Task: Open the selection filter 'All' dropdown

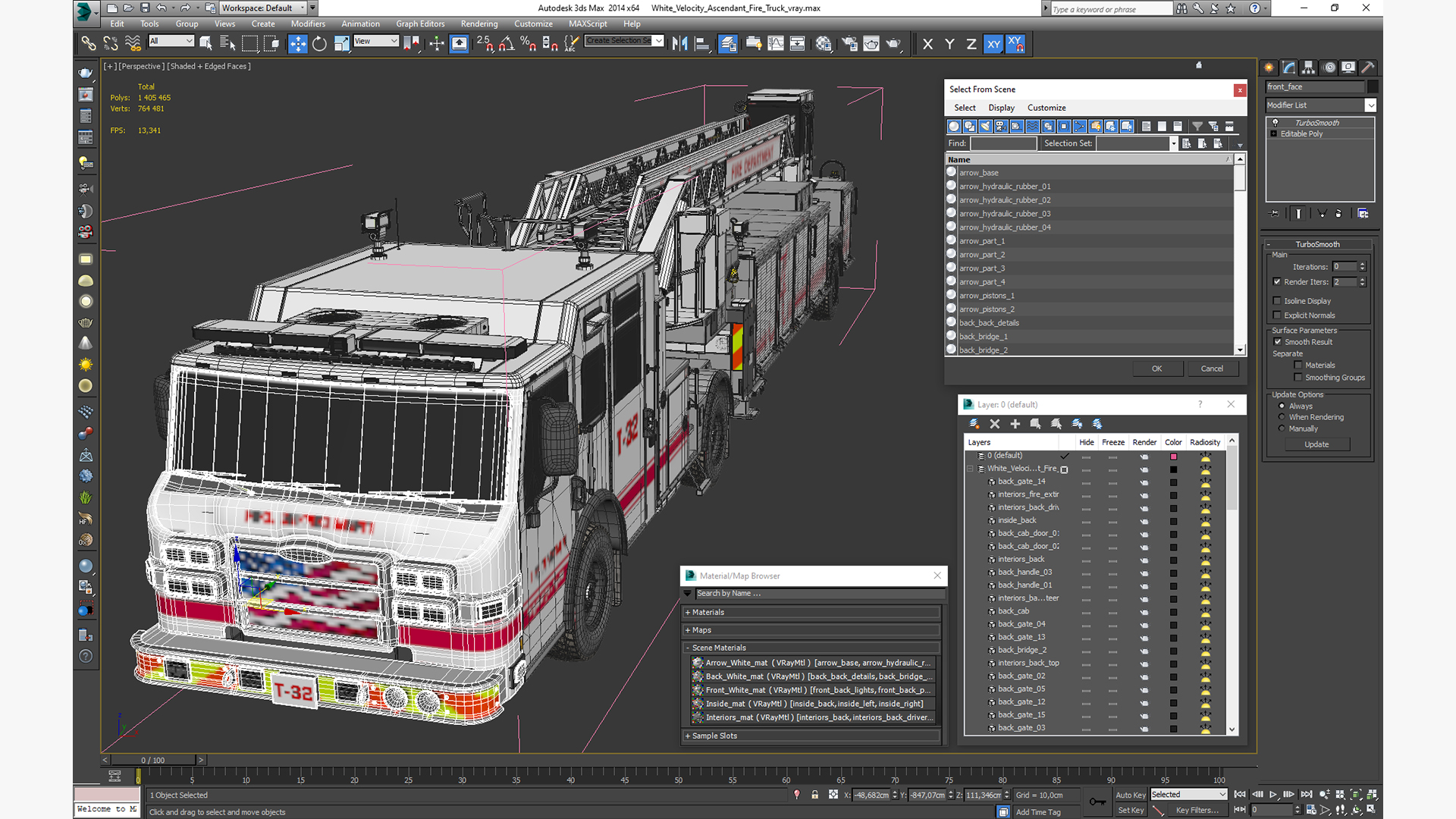Action: [171, 41]
